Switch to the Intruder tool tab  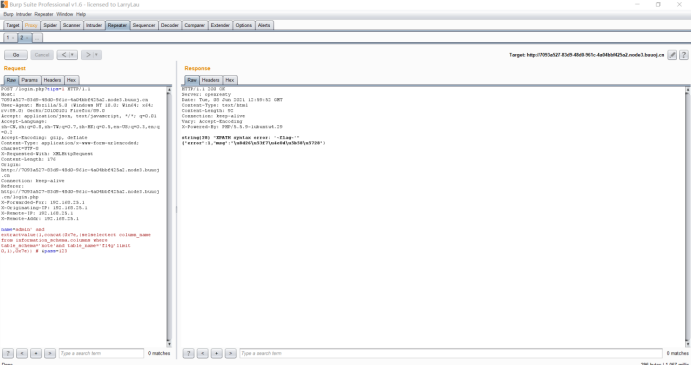click(94, 25)
